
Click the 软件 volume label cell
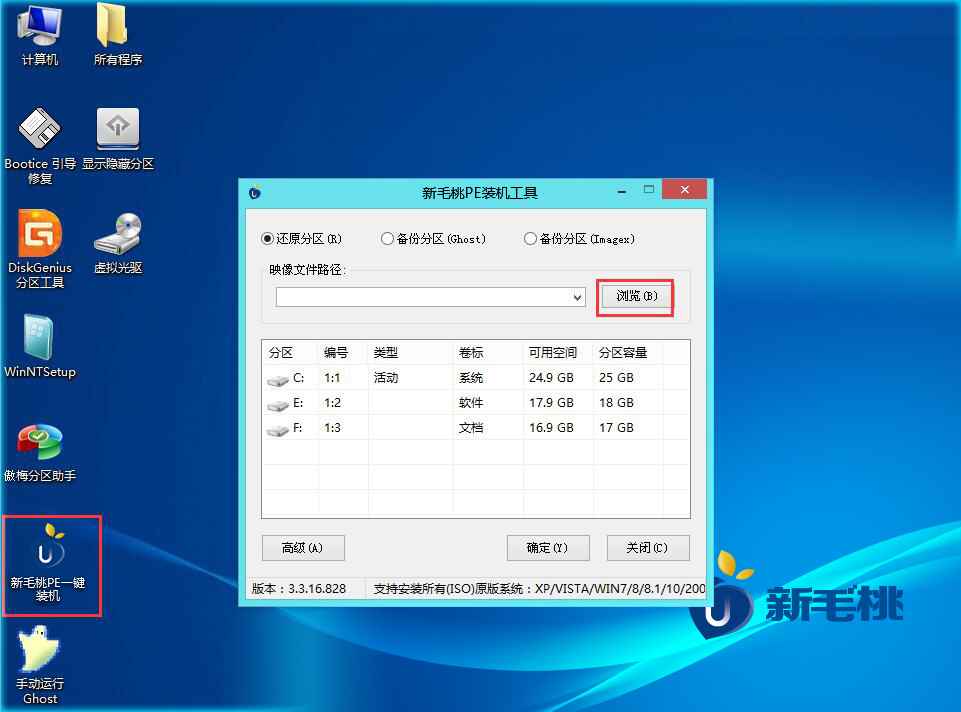tap(471, 403)
